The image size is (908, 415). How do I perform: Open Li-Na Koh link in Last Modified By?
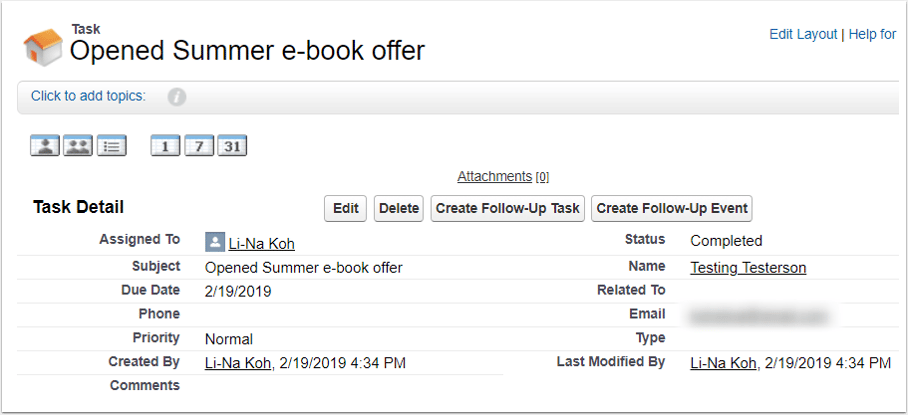coord(723,363)
